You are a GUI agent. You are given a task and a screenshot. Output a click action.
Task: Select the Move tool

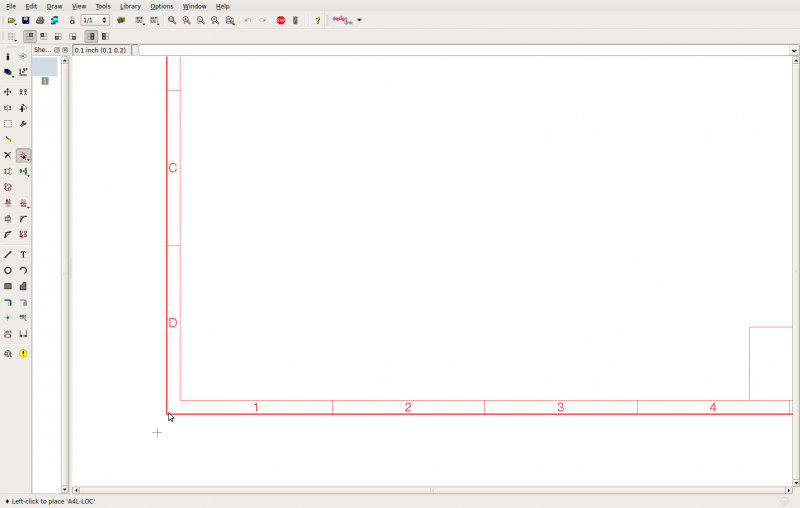[8, 92]
